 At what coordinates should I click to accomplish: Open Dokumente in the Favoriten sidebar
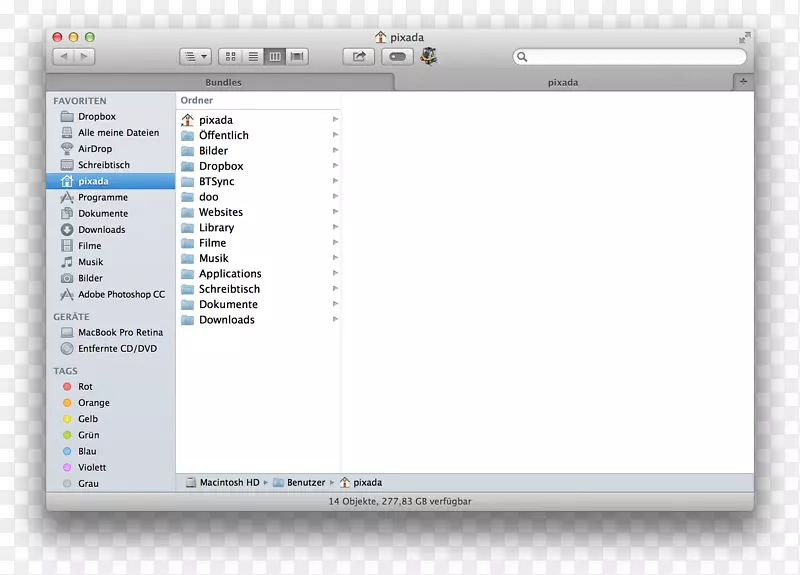(110, 213)
